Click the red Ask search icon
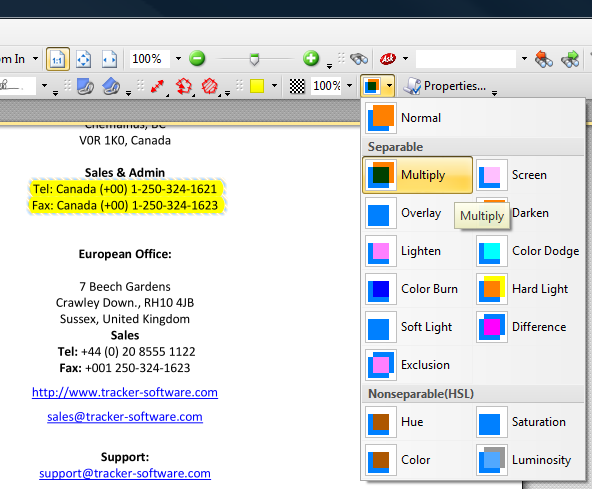The image size is (592, 489). pyautogui.click(x=387, y=59)
